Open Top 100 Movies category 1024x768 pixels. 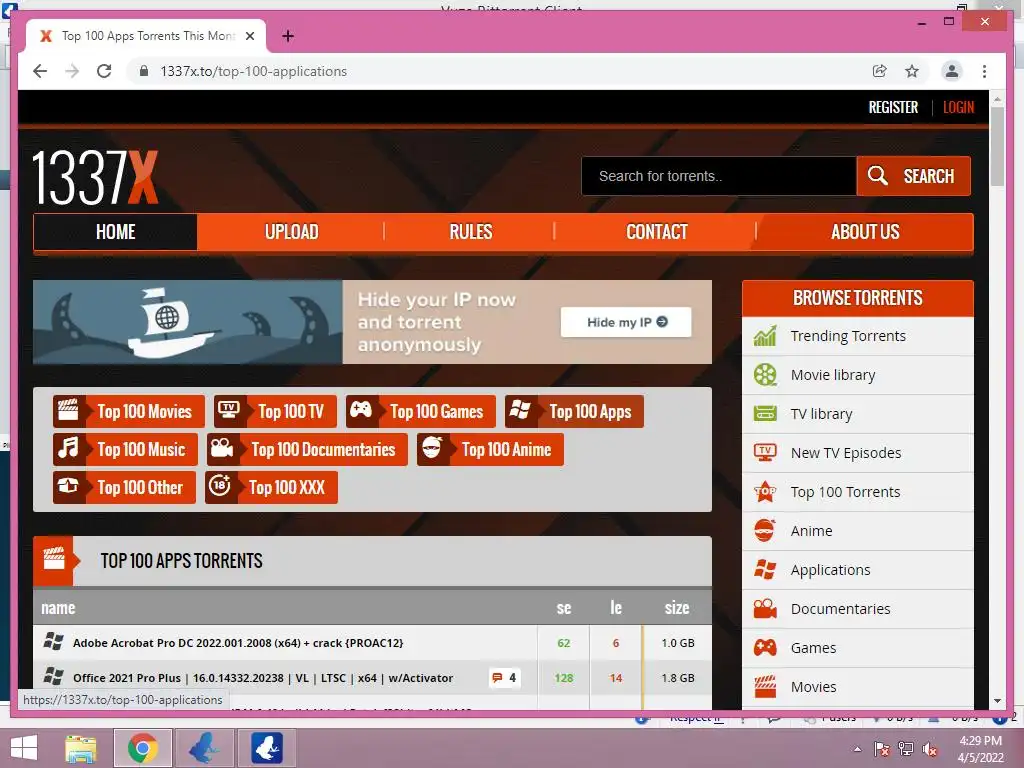(129, 411)
